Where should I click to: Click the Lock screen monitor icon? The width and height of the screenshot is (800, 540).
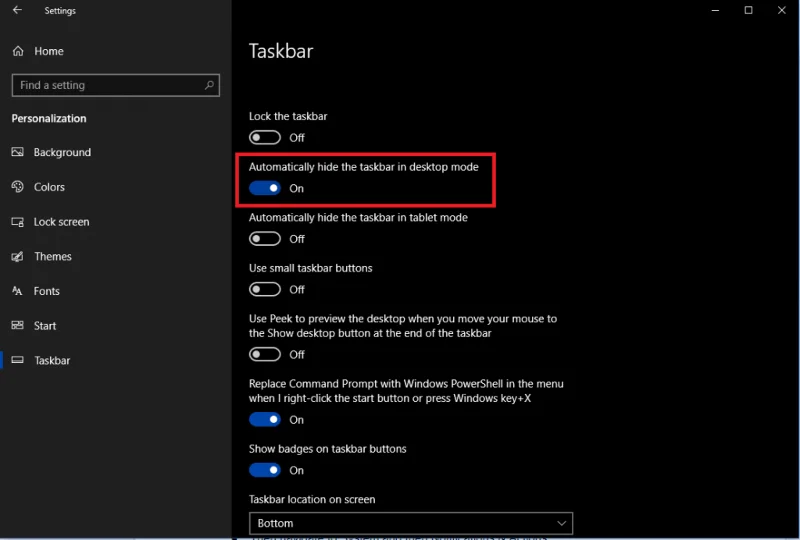17,222
